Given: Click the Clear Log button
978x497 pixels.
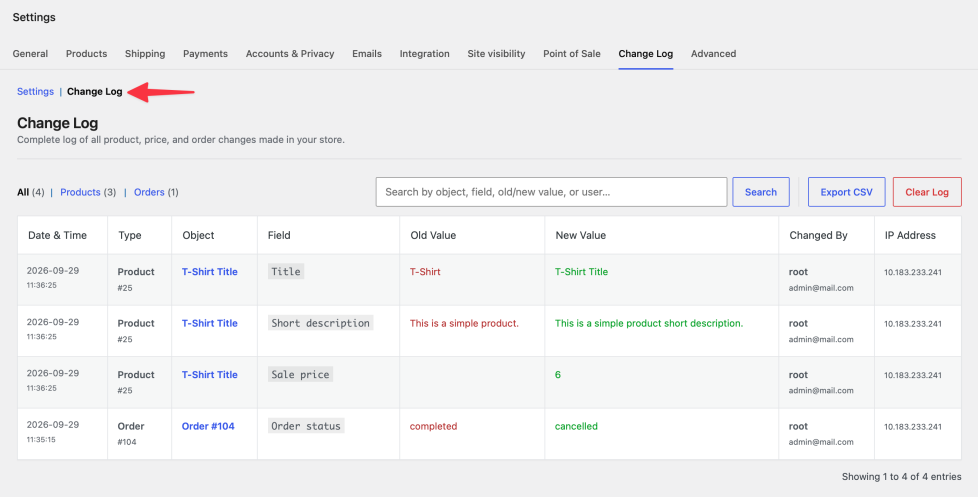Looking at the screenshot, I should (927, 192).
